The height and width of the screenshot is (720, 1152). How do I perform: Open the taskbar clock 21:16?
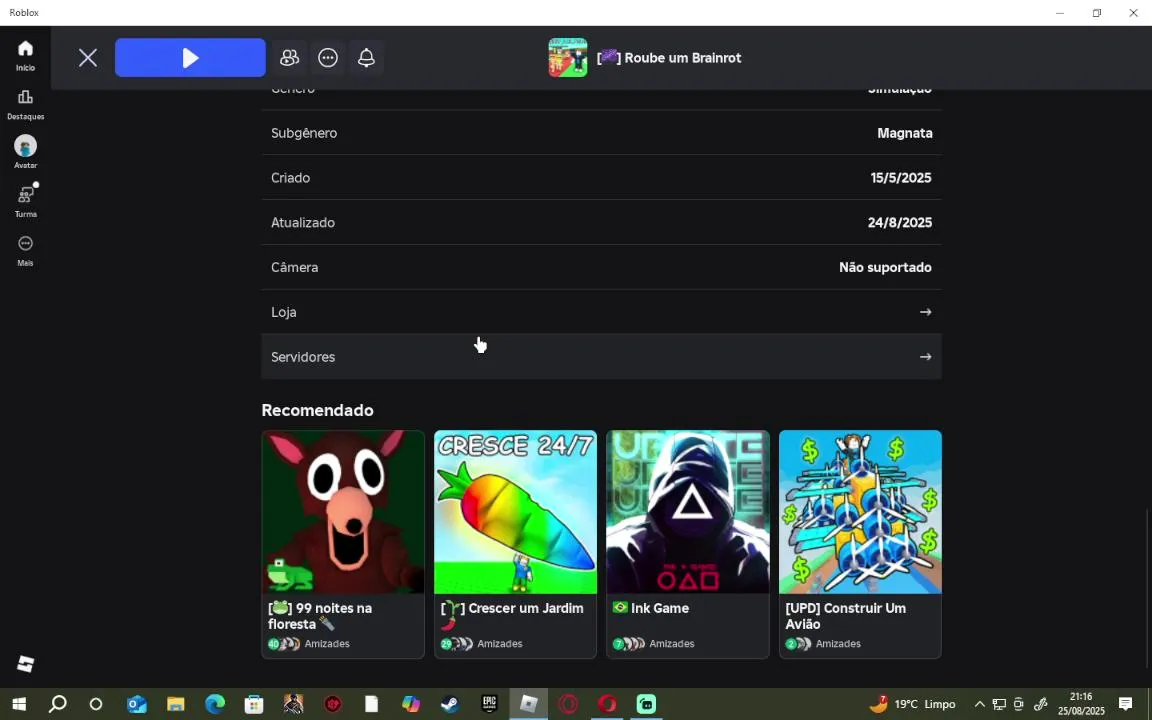coord(1081,705)
